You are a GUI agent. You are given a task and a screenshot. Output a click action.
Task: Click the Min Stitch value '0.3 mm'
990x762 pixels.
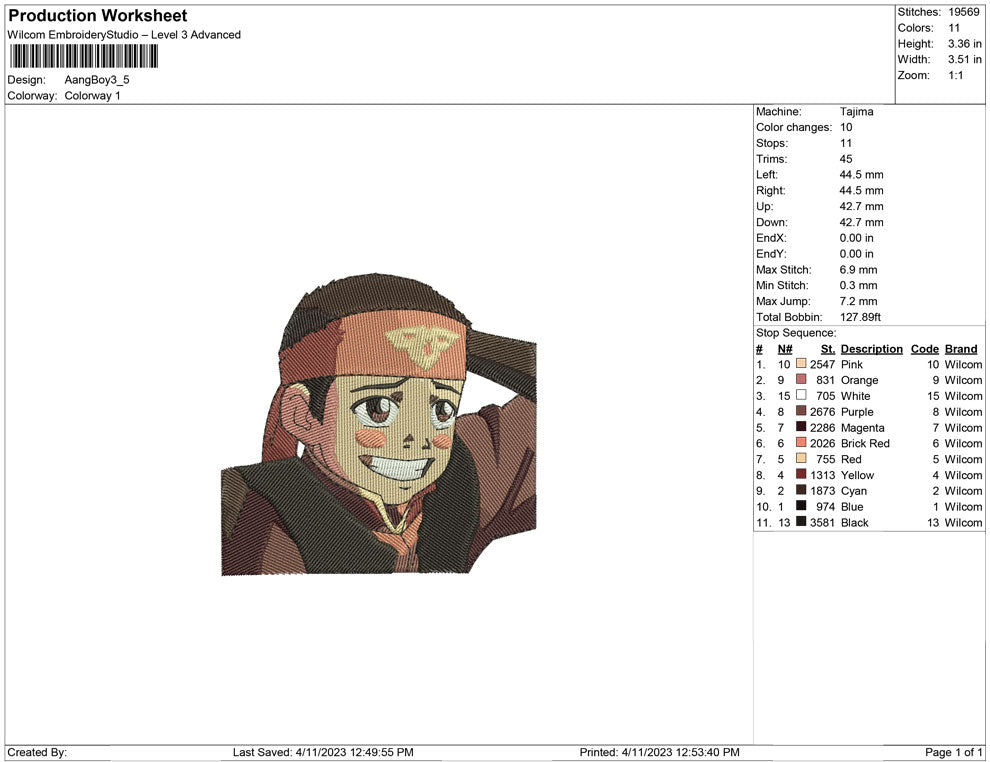(x=858, y=285)
